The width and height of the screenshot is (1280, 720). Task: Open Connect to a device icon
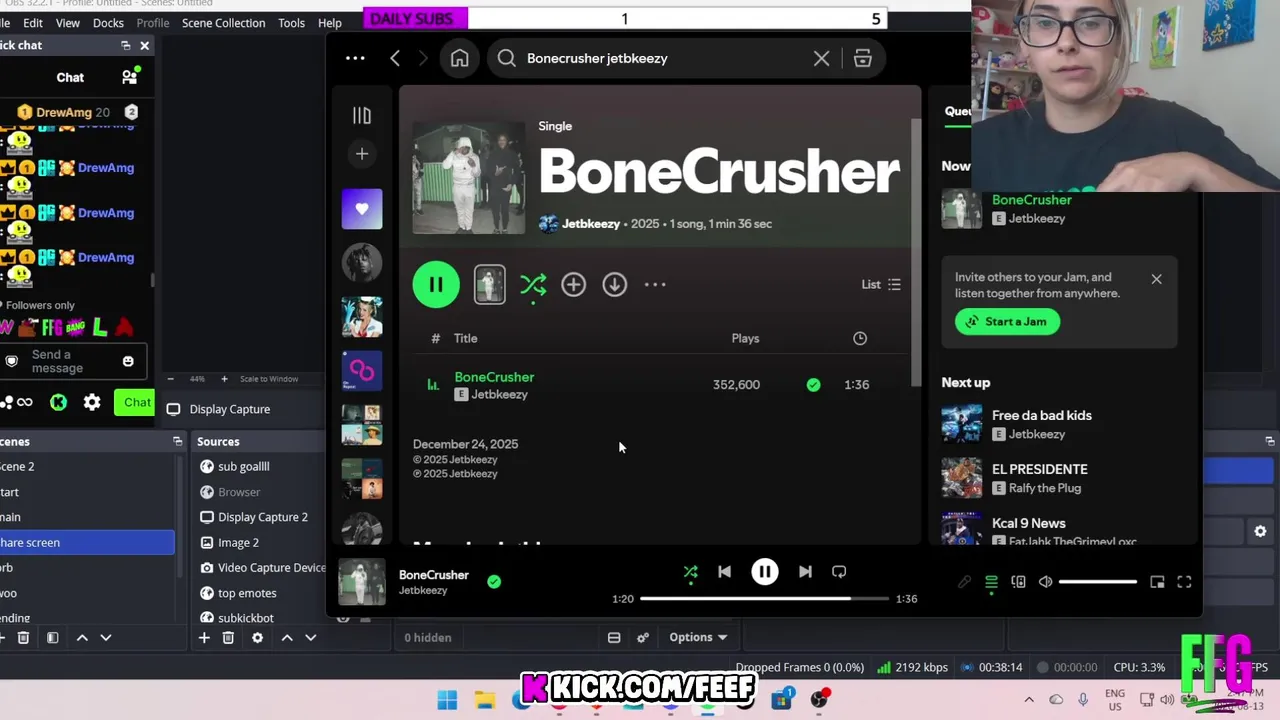coord(1018,582)
